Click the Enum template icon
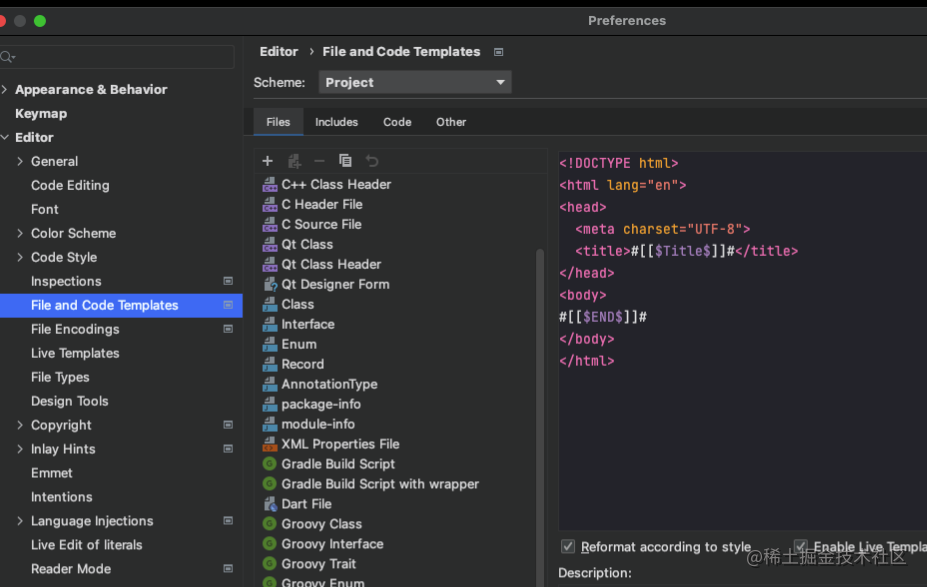 [270, 344]
